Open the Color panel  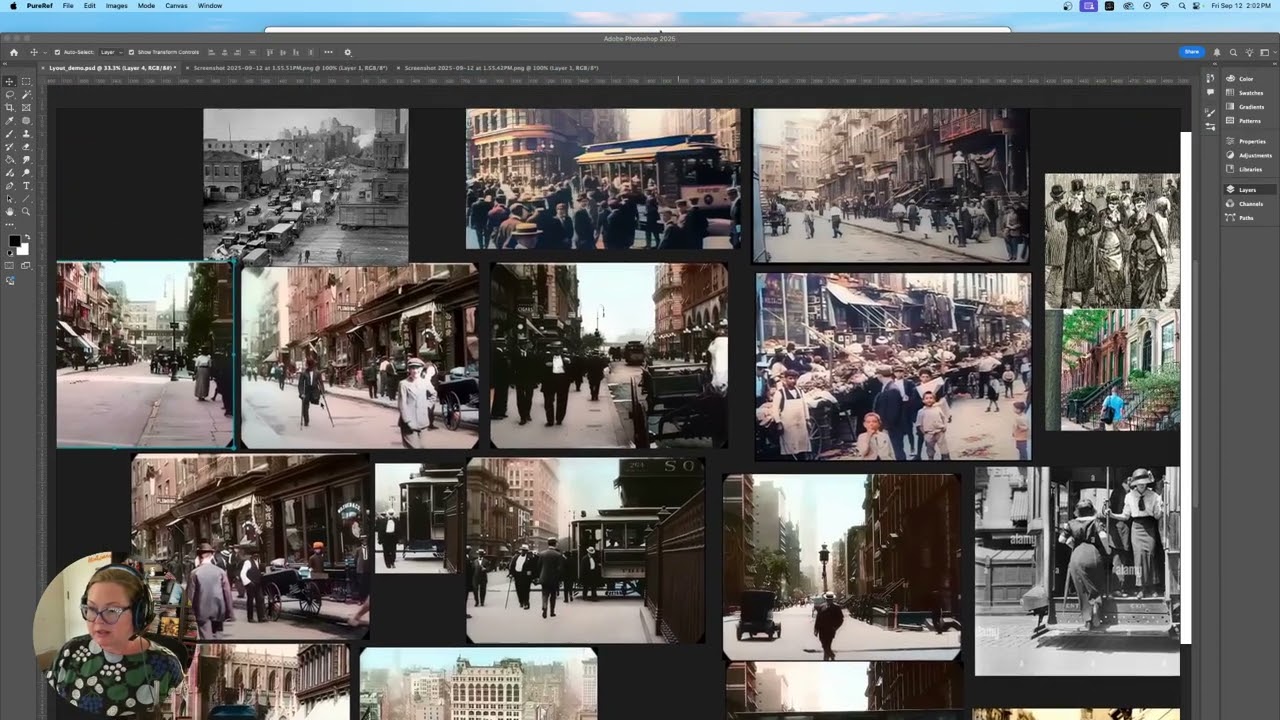pyautogui.click(x=1246, y=79)
